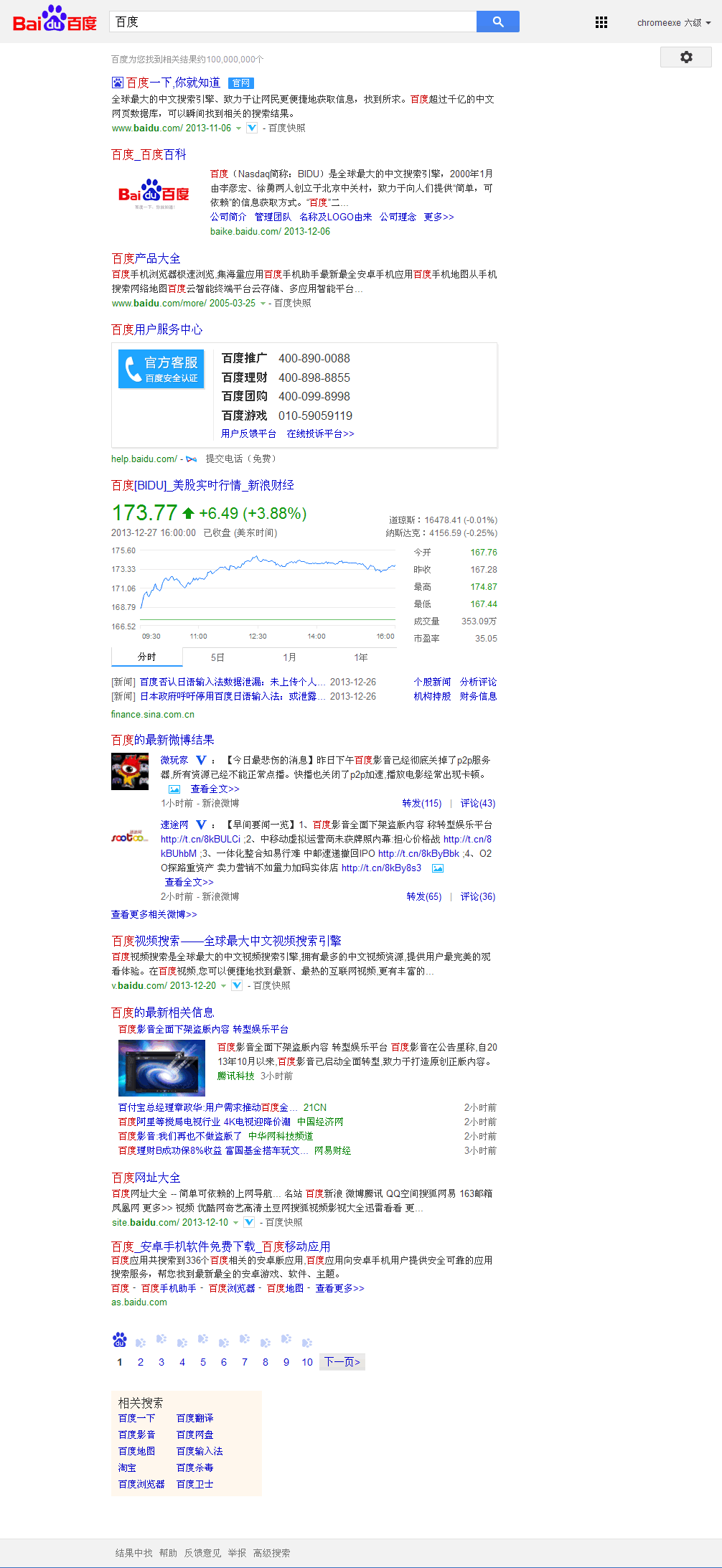Switch stock chart to 5日 tab
The height and width of the screenshot is (1568, 722).
217,657
